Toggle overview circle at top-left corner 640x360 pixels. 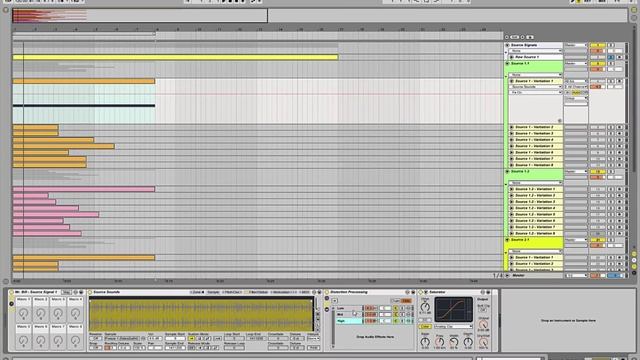click(x=6, y=10)
